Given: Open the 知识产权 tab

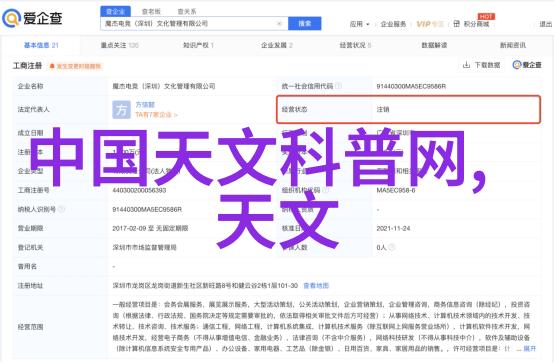Looking at the screenshot, I should 198,45.
